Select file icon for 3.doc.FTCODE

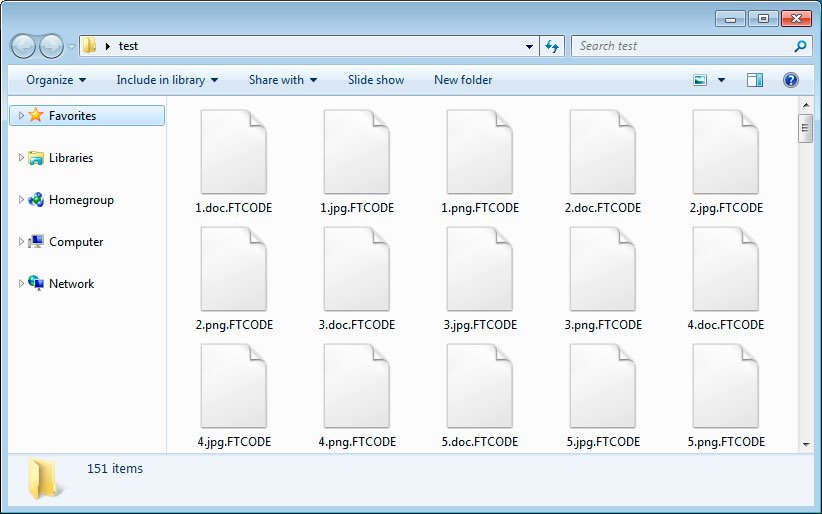click(356, 269)
